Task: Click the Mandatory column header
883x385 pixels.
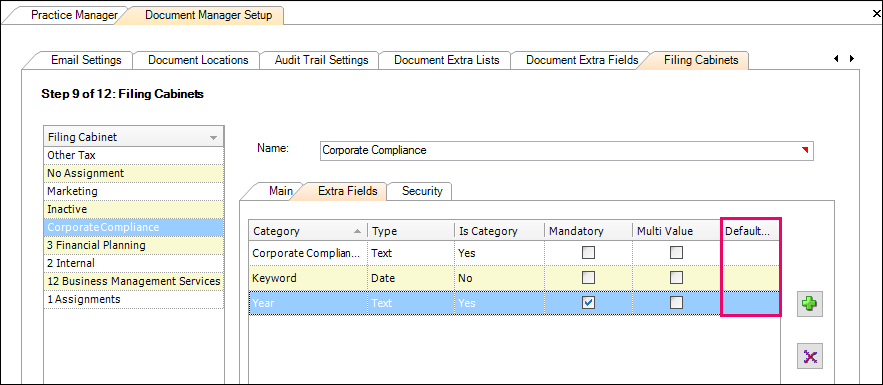Action: tap(588, 231)
